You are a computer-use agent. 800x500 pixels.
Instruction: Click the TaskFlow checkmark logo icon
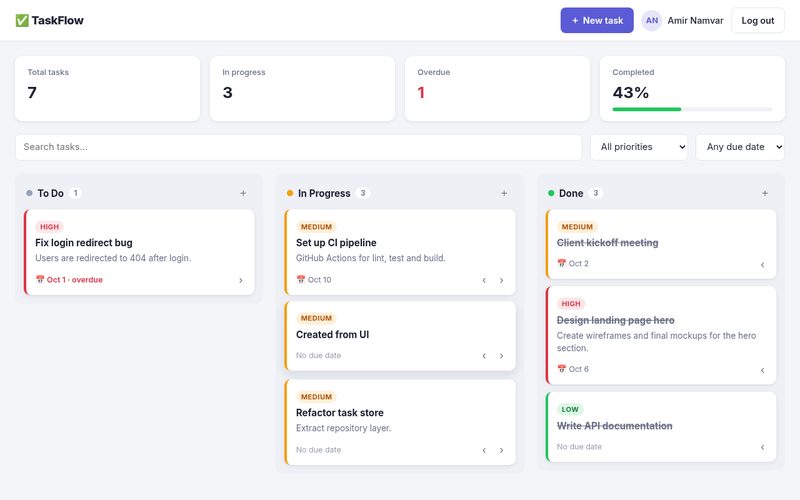point(22,20)
